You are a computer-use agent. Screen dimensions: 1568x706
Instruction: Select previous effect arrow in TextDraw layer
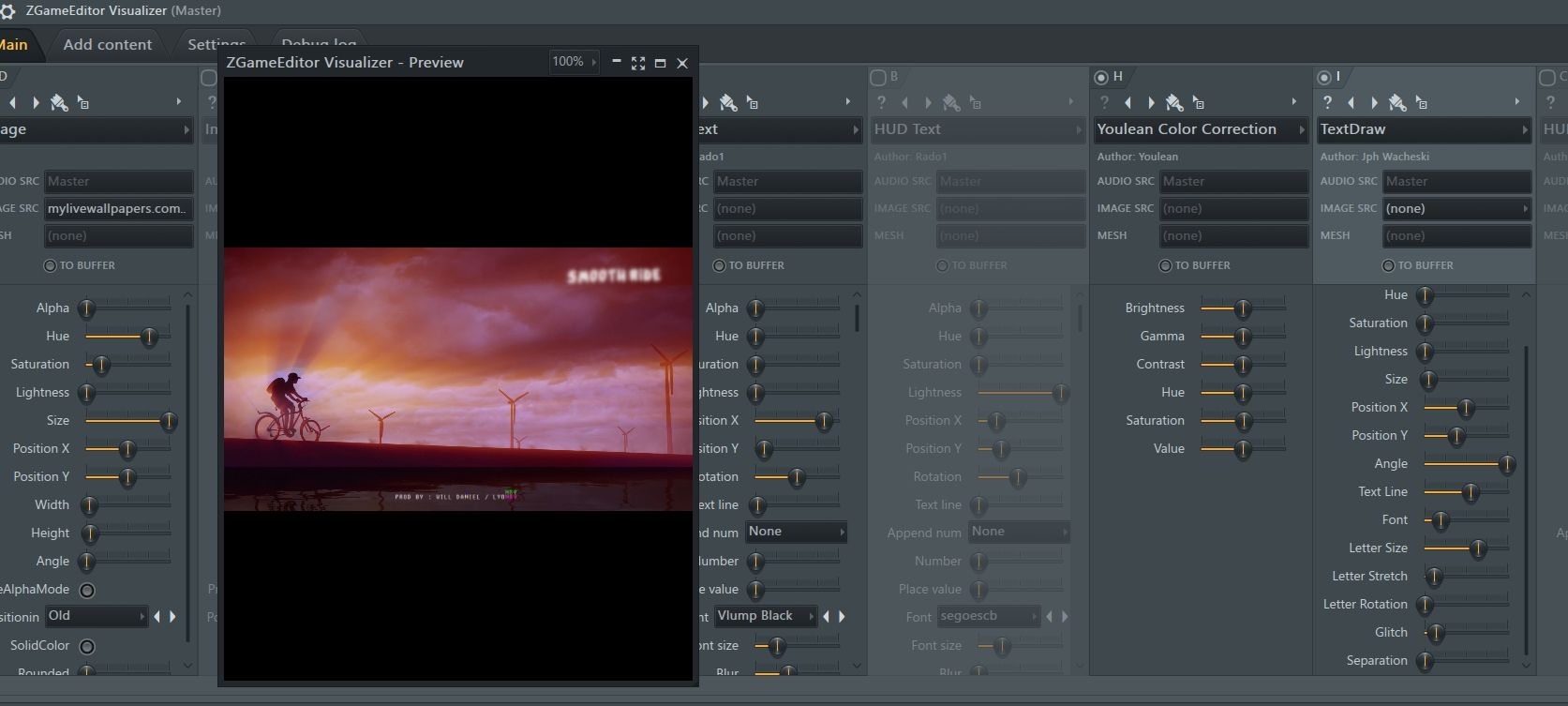[1351, 102]
